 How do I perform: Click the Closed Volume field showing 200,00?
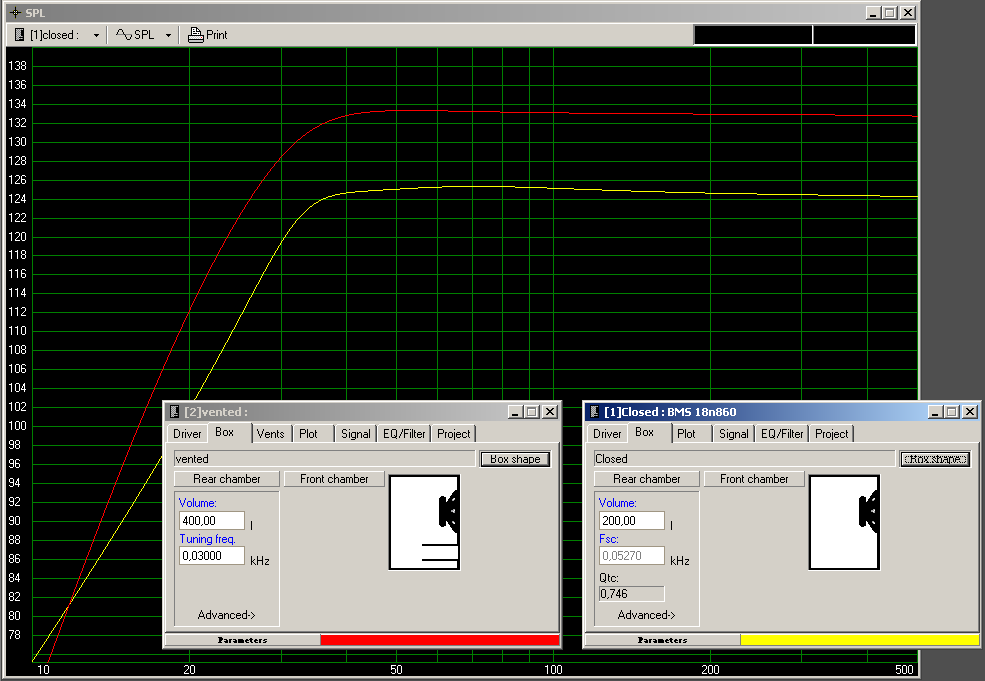[631, 521]
